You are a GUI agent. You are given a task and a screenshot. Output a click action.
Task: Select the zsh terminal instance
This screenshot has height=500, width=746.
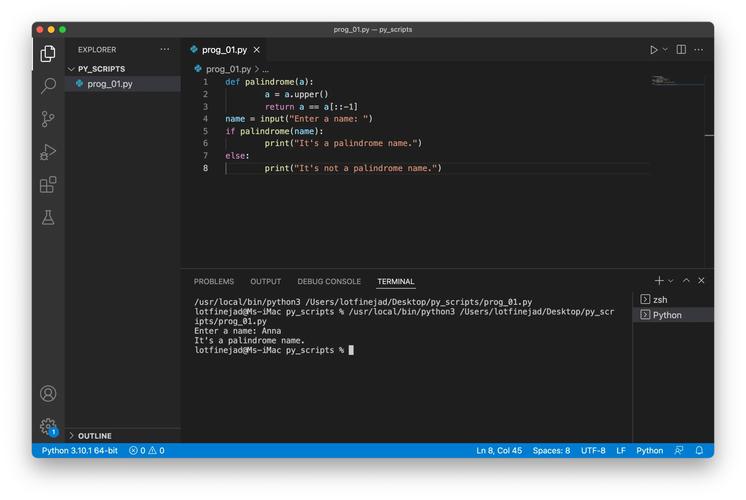pyautogui.click(x=673, y=300)
